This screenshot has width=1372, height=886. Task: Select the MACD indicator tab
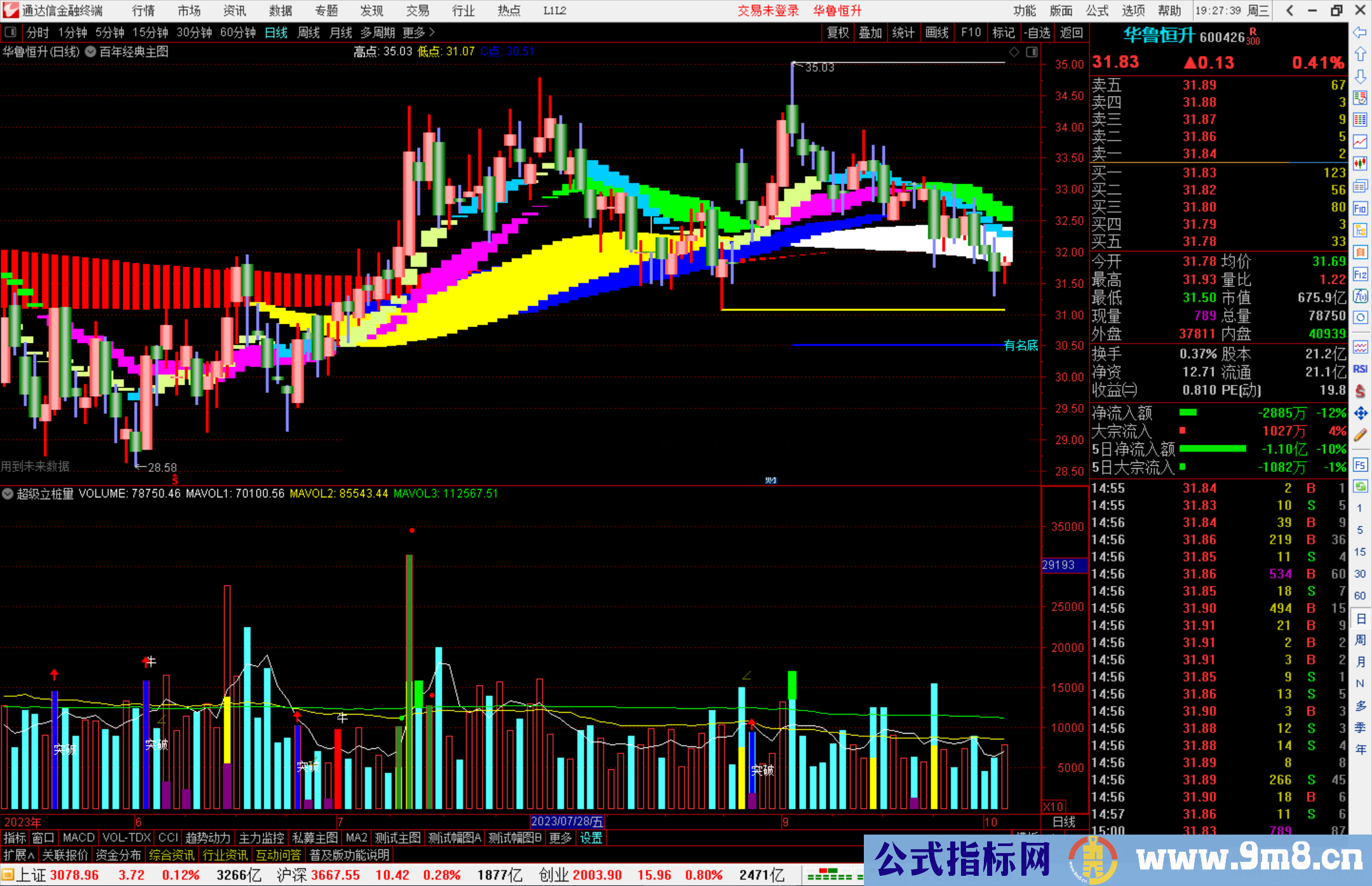[79, 838]
